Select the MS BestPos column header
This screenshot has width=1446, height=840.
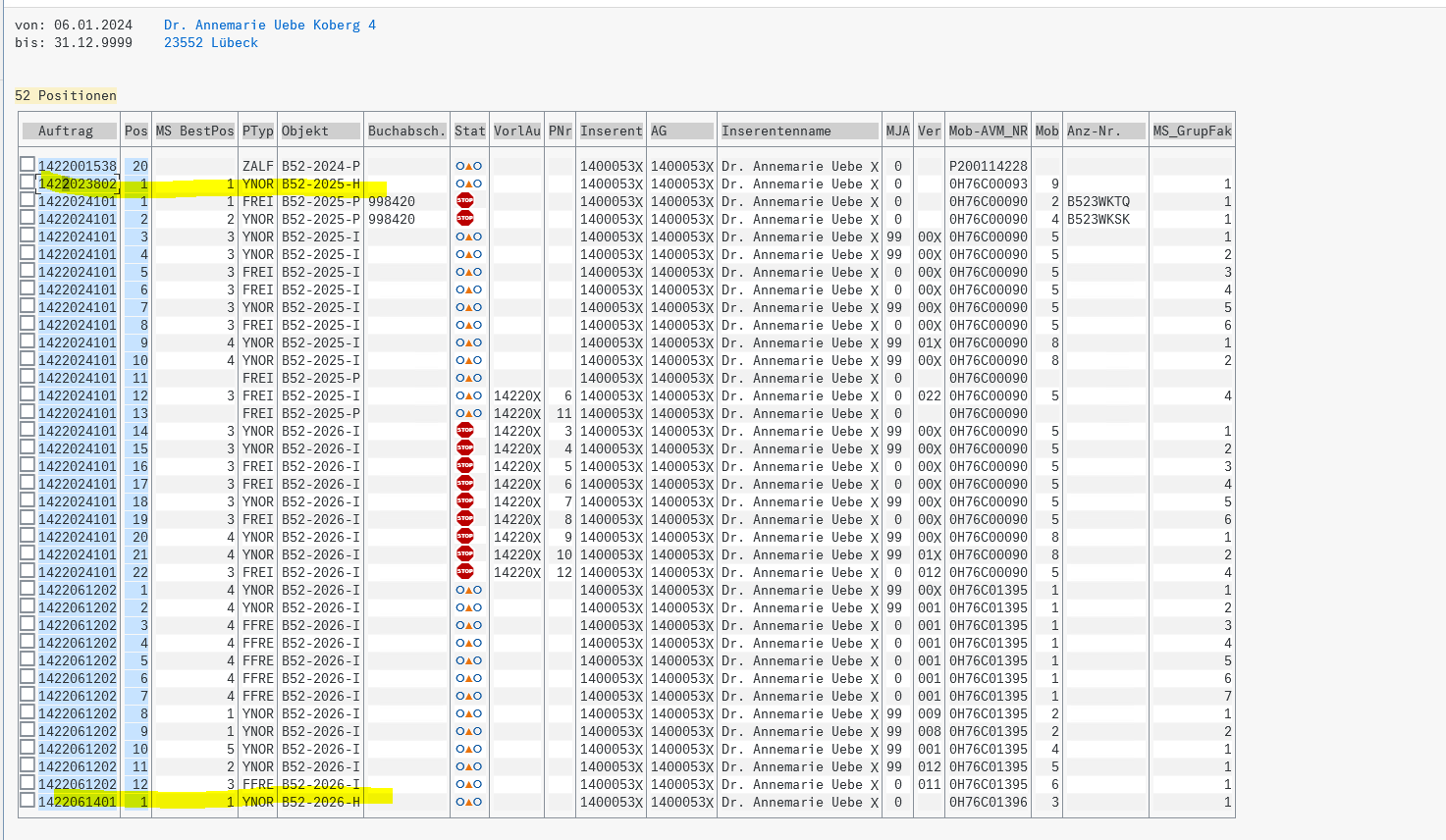click(195, 131)
